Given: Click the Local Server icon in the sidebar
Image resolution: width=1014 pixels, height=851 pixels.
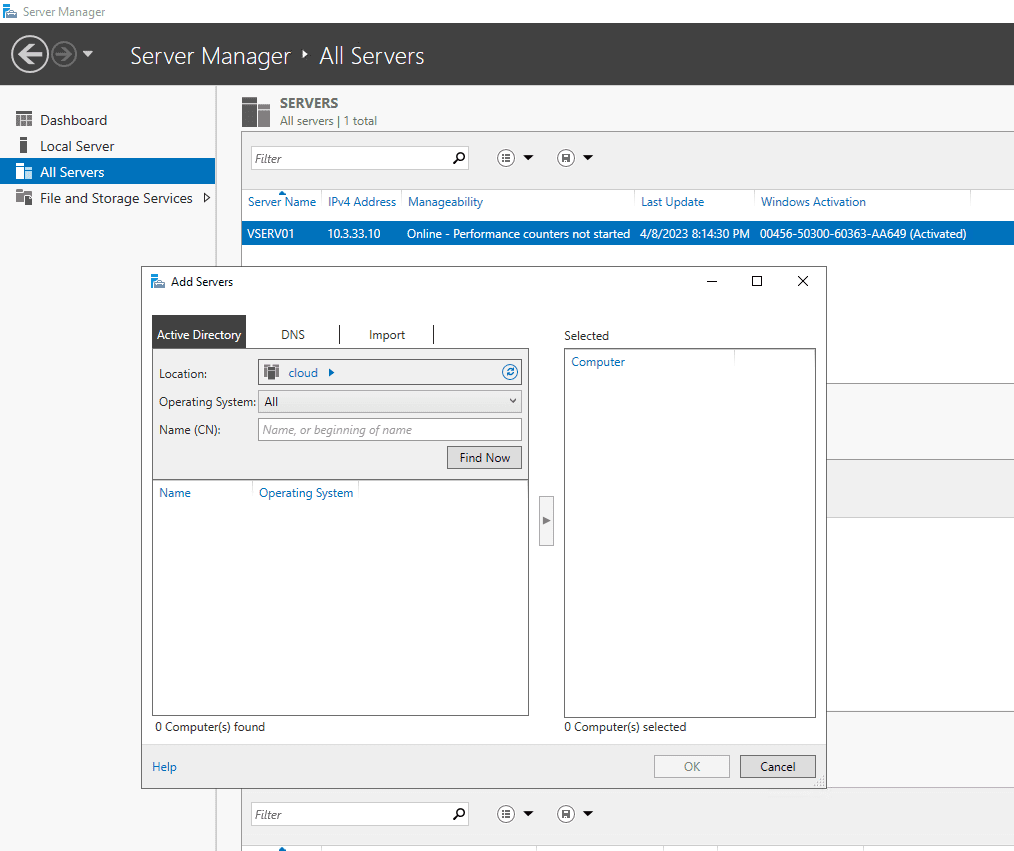Looking at the screenshot, I should (x=24, y=145).
